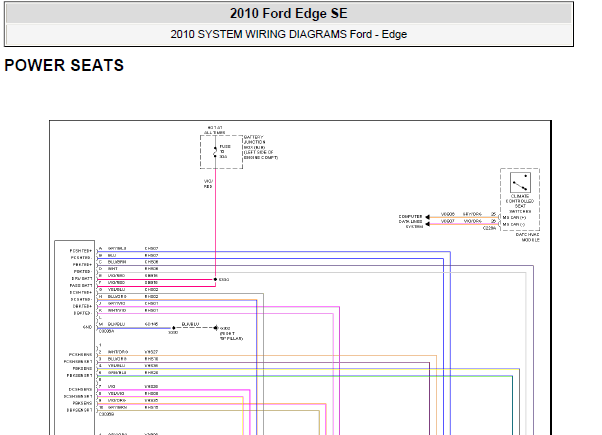The width and height of the screenshot is (602, 435).
Task: Click pin F 'VIO/RED' wire label
Action: (x=116, y=283)
